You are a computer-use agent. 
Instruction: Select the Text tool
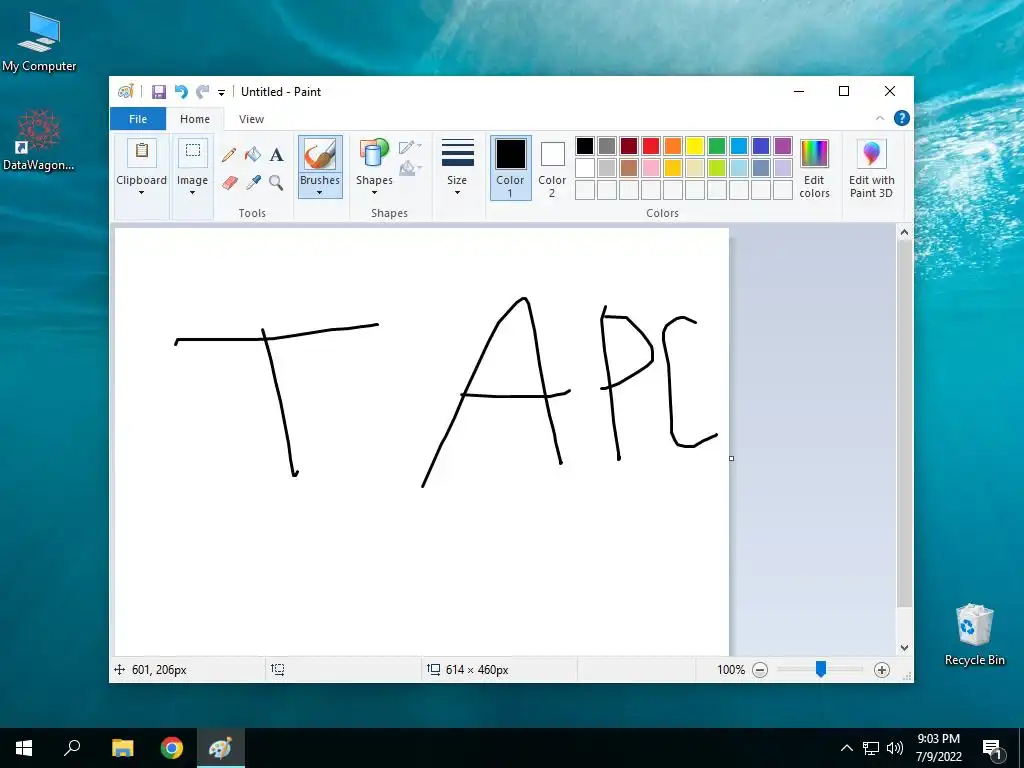click(x=276, y=155)
